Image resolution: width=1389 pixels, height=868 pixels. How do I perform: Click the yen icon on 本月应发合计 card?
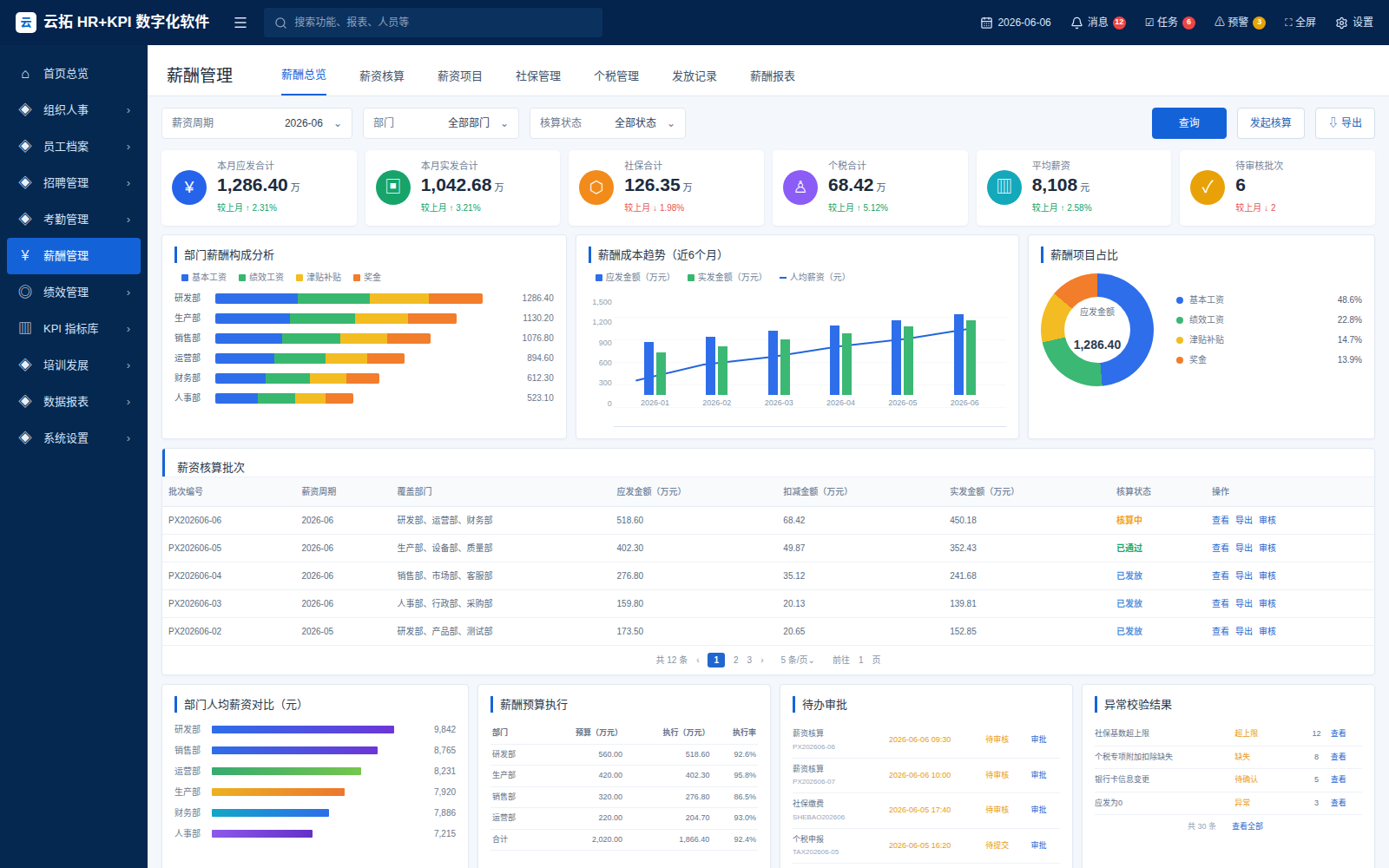(x=189, y=187)
